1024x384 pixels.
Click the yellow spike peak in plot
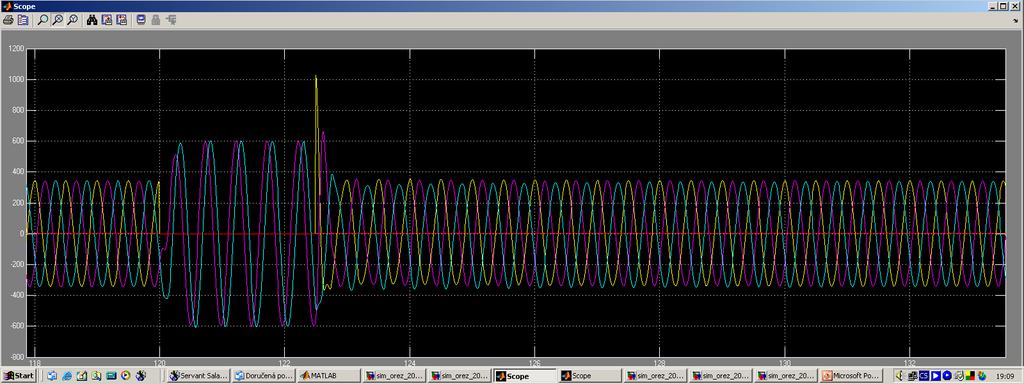pyautogui.click(x=316, y=77)
